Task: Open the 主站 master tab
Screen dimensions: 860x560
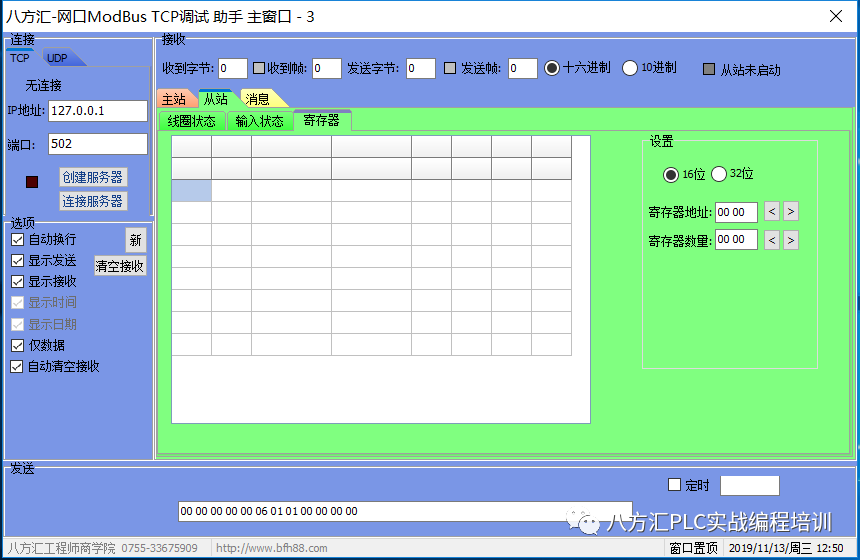Action: [173, 99]
